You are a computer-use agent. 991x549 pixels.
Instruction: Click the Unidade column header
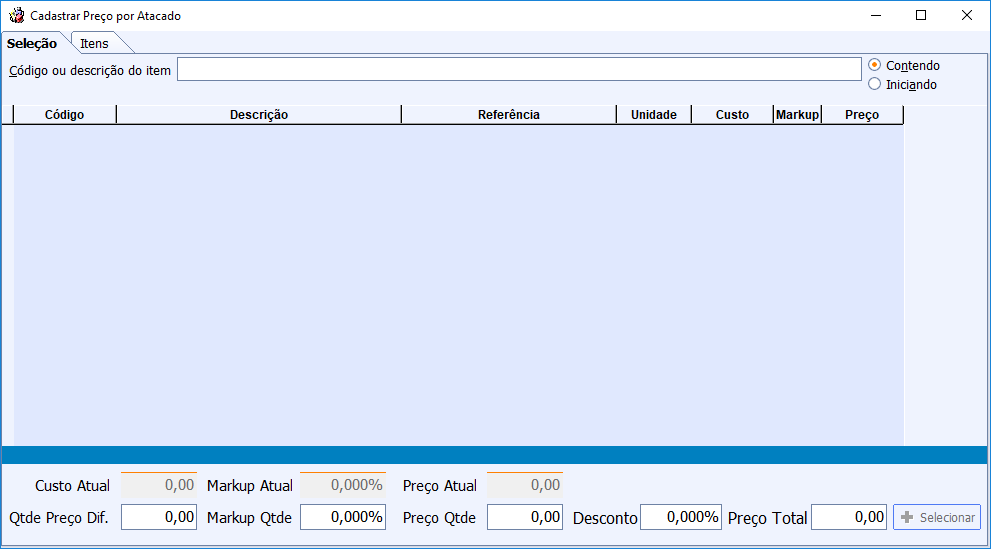pos(654,115)
